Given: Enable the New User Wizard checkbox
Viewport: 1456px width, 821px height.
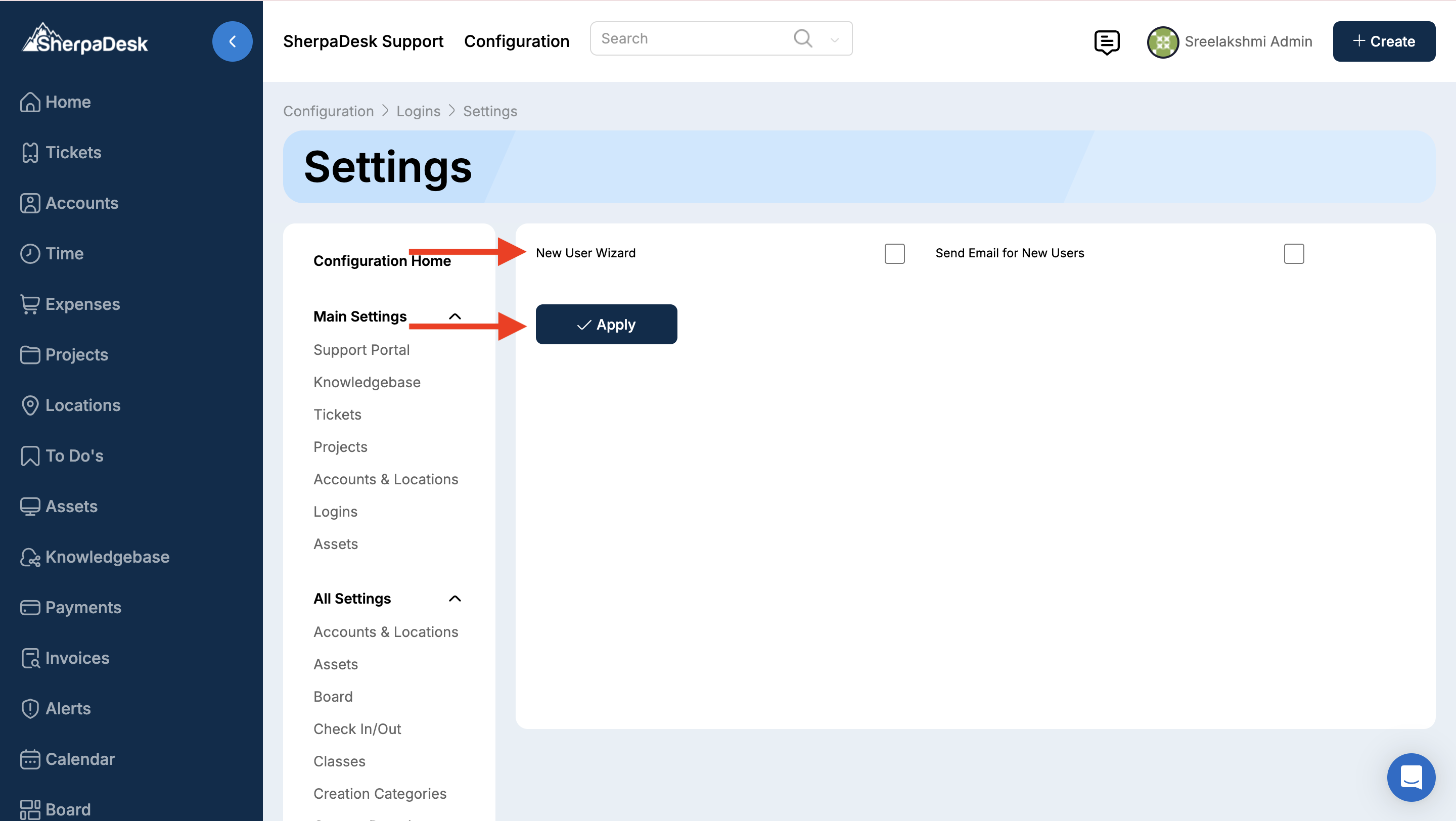Looking at the screenshot, I should pos(894,254).
